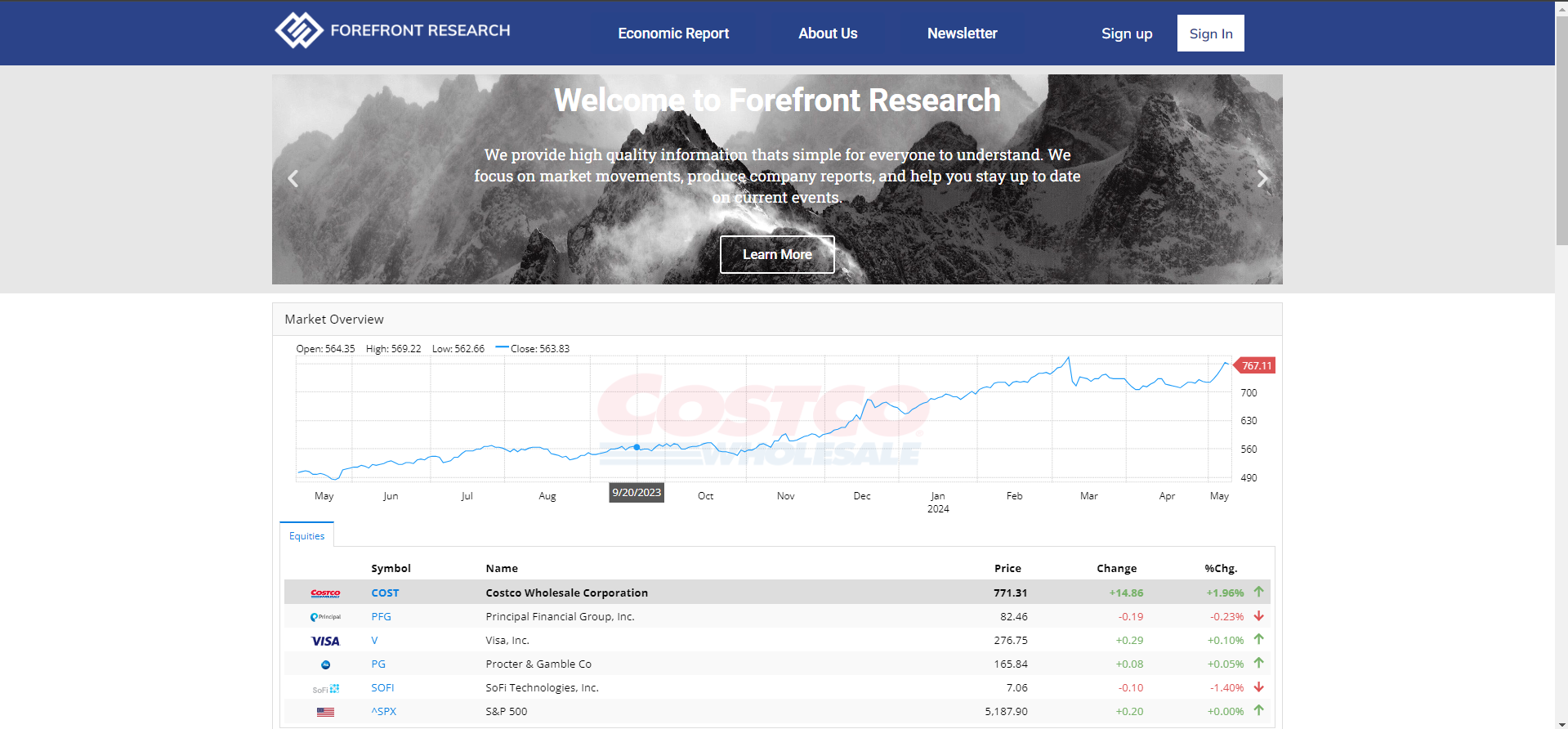Open the Newsletter menu item
The height and width of the screenshot is (729, 1568).
[962, 34]
